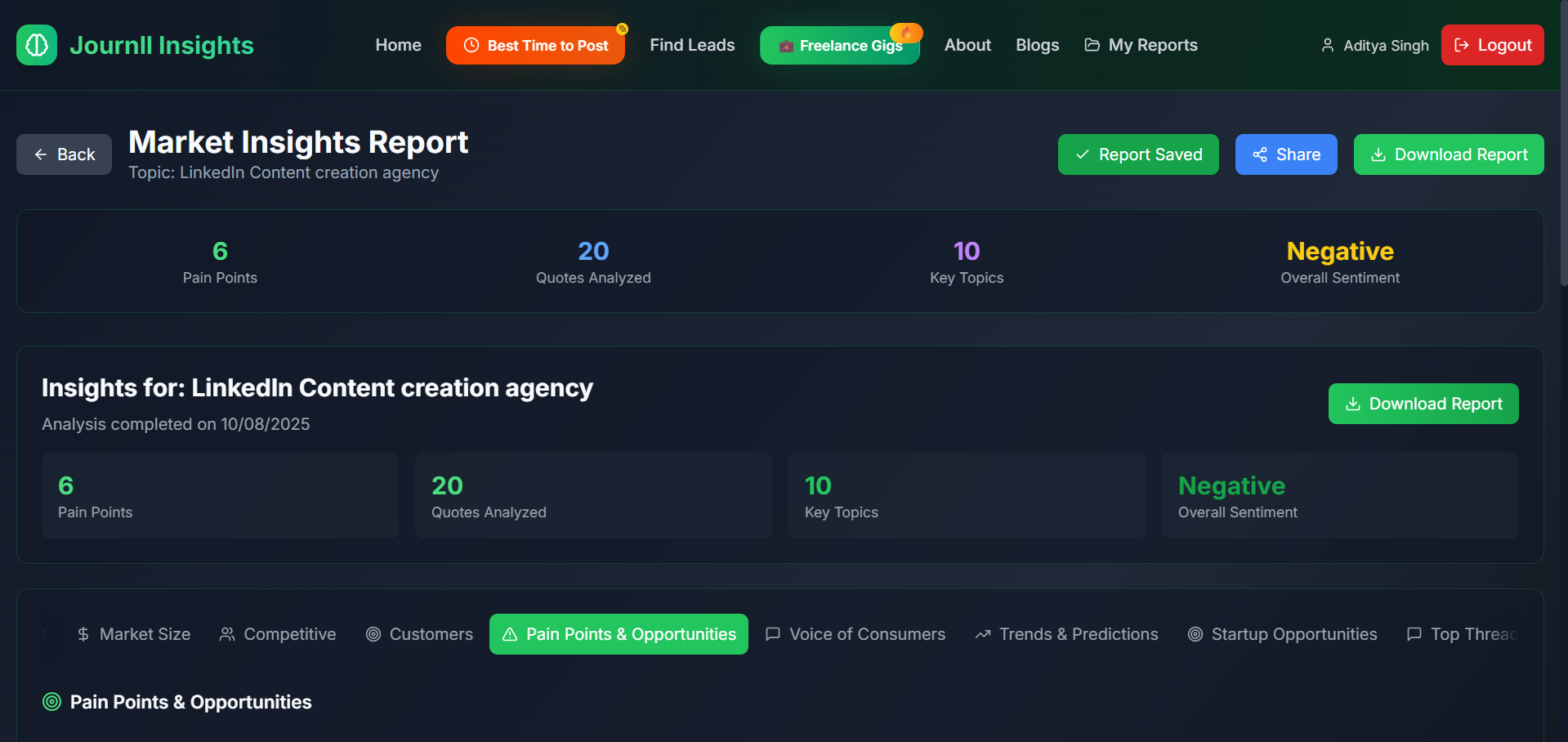Switch to the Competitive tab
Image resolution: width=1568 pixels, height=742 pixels.
tap(278, 634)
